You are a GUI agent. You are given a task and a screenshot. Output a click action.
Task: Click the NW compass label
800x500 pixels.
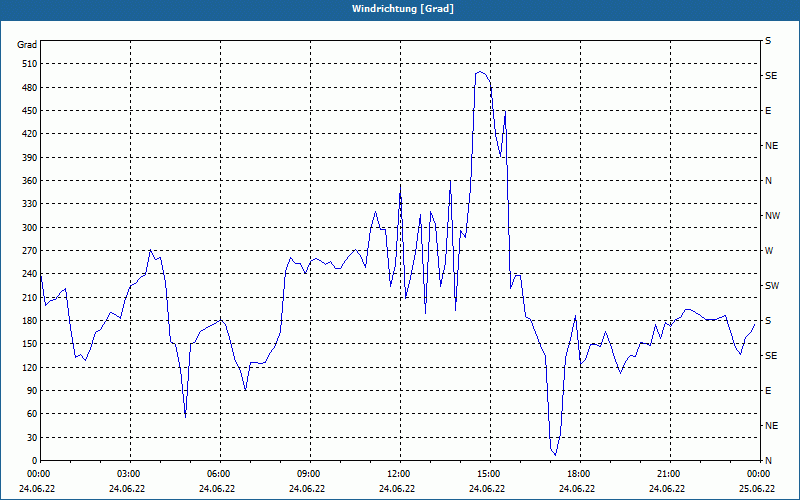click(772, 216)
